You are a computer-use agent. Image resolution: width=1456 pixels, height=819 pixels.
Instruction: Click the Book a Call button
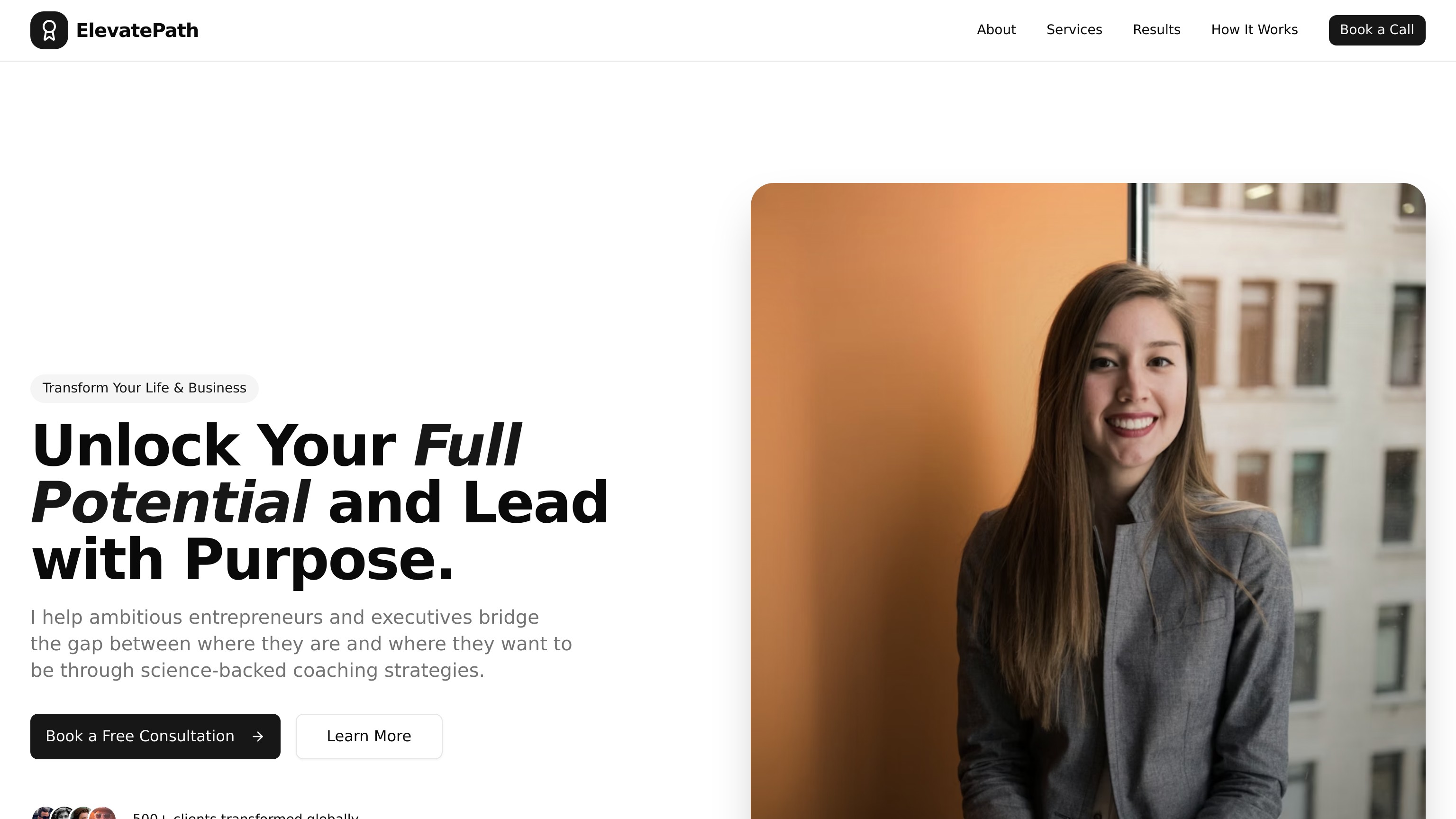[1377, 30]
